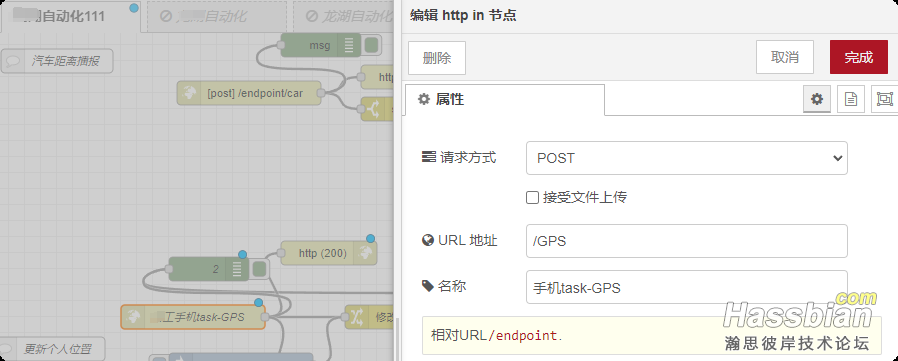The image size is (898, 361).
Task: Click globe icon on 手机task-GPS node
Action: 133,317
